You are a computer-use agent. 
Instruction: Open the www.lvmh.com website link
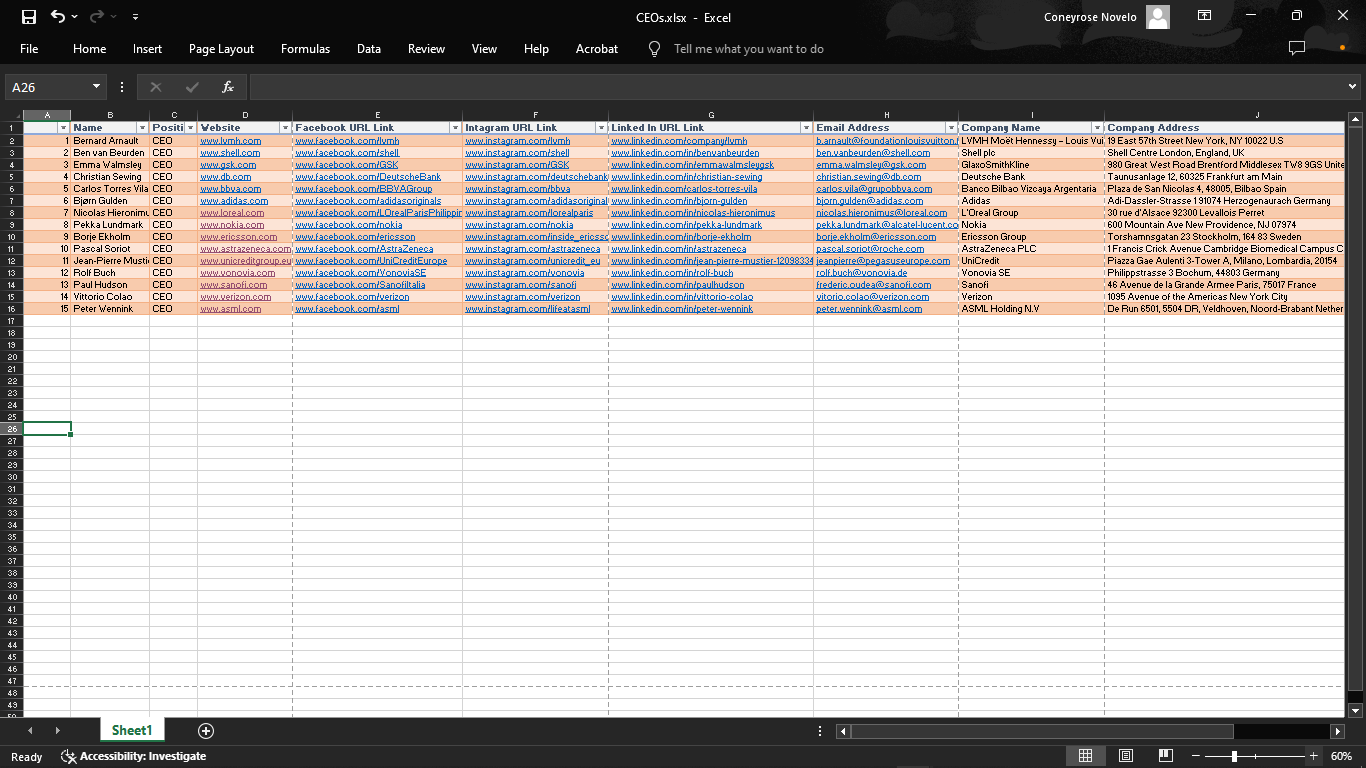pos(231,141)
